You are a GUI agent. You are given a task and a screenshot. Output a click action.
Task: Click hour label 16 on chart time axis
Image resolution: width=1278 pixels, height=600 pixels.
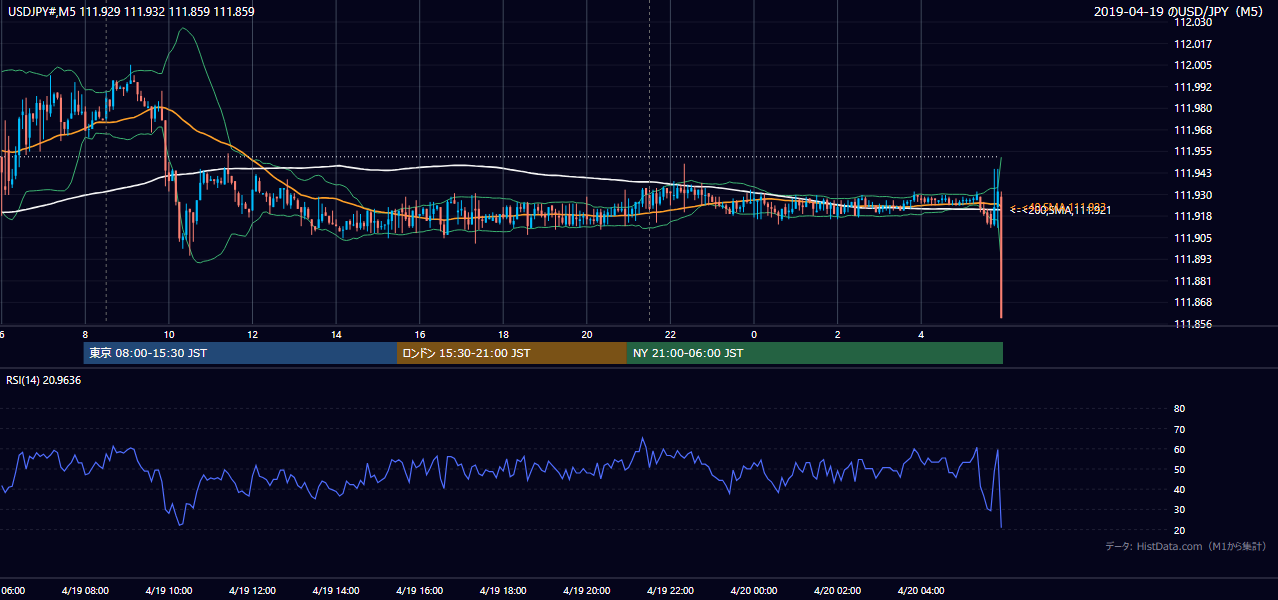pyautogui.click(x=420, y=335)
